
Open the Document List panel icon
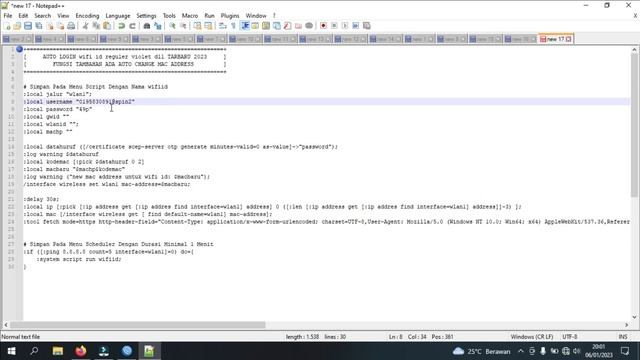pyautogui.click(x=277, y=26)
